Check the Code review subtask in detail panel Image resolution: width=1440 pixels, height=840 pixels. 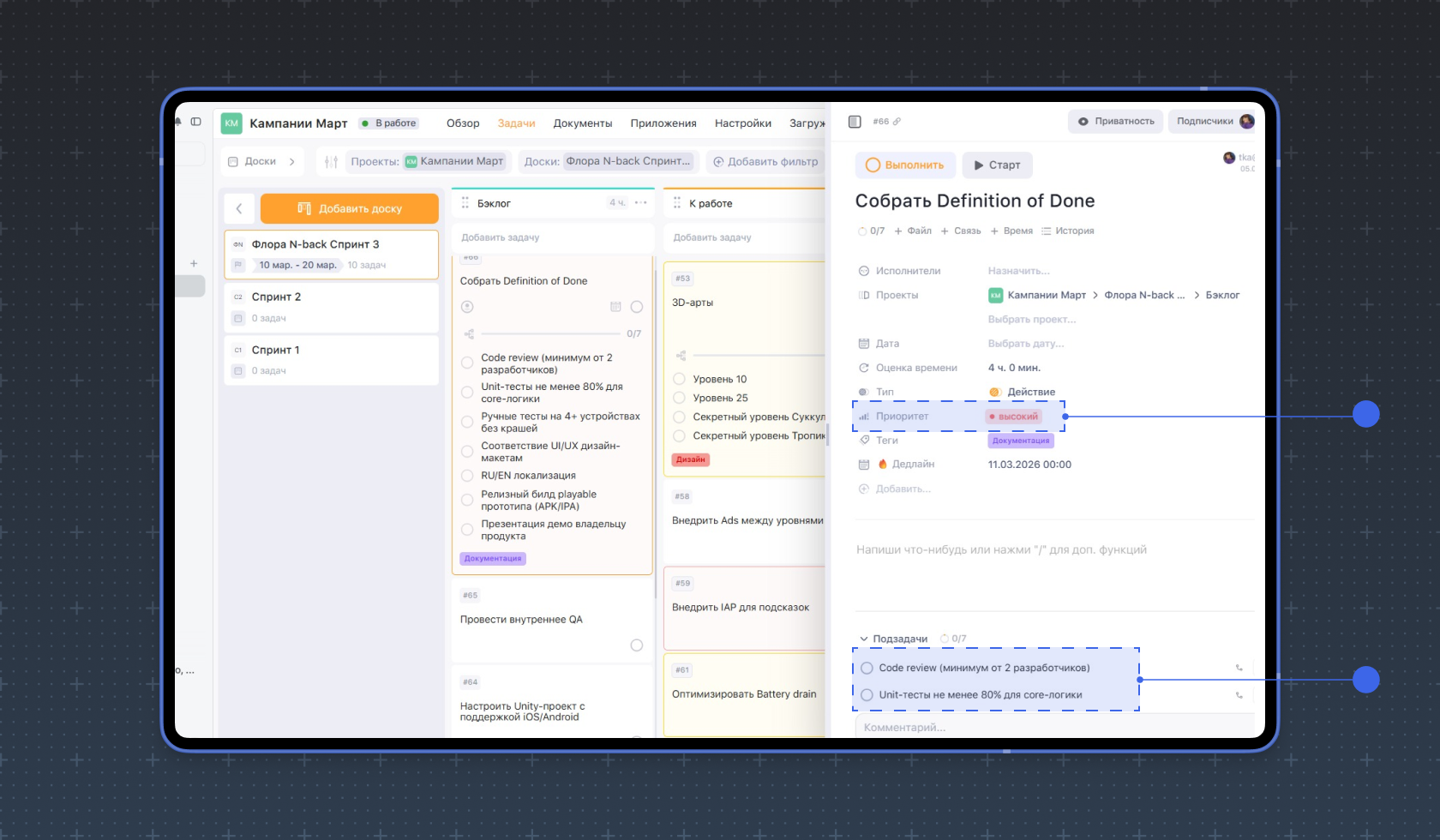867,668
